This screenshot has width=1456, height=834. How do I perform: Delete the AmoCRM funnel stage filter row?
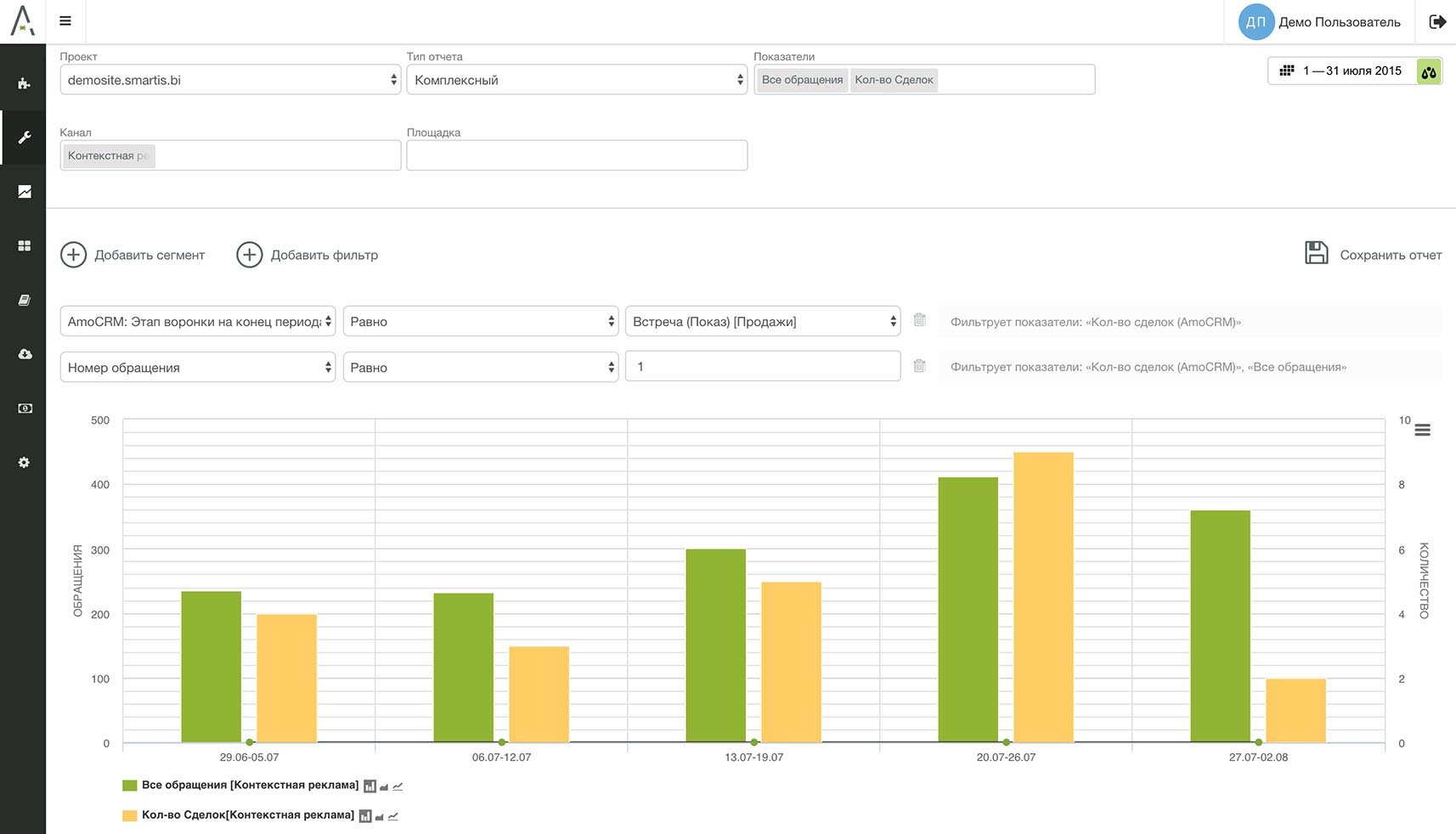[919, 320]
